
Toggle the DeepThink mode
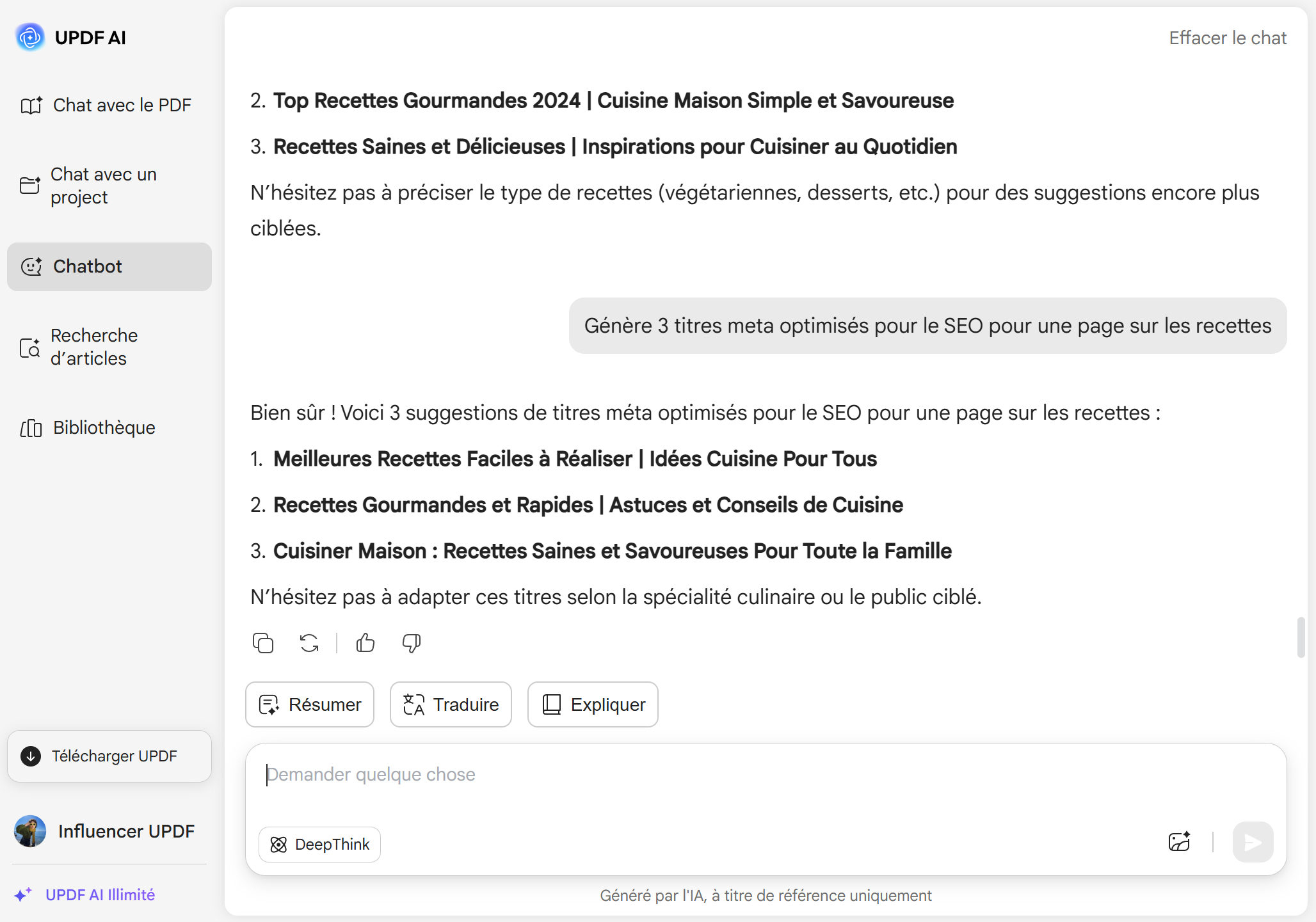point(319,845)
